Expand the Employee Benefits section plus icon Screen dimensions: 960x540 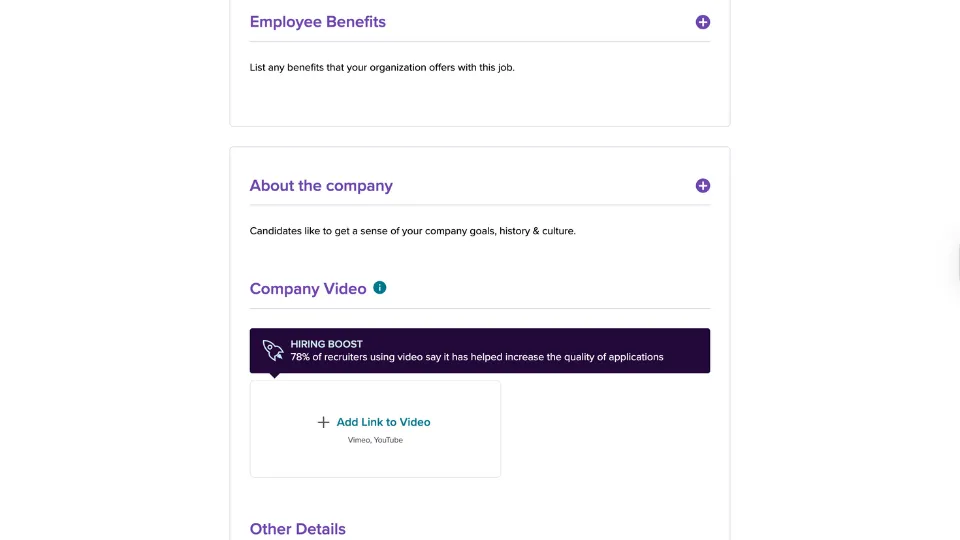pyautogui.click(x=703, y=22)
